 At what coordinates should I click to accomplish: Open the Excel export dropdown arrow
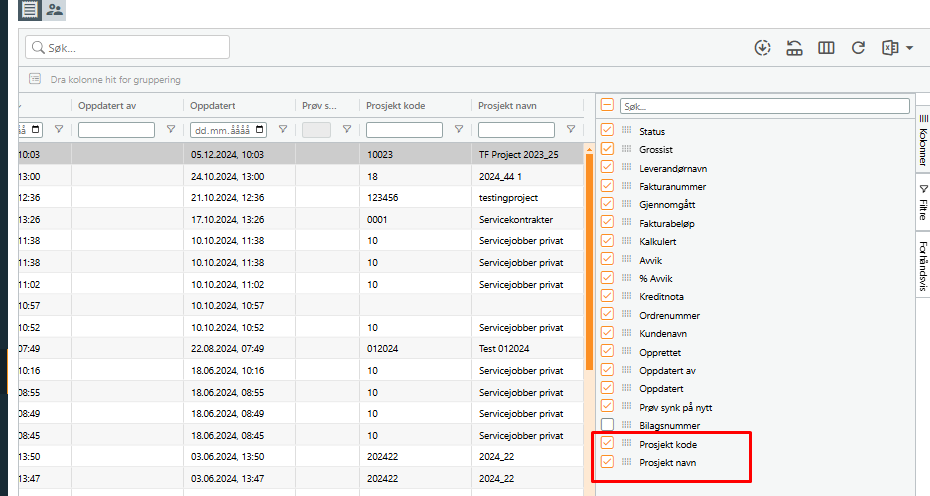(909, 48)
